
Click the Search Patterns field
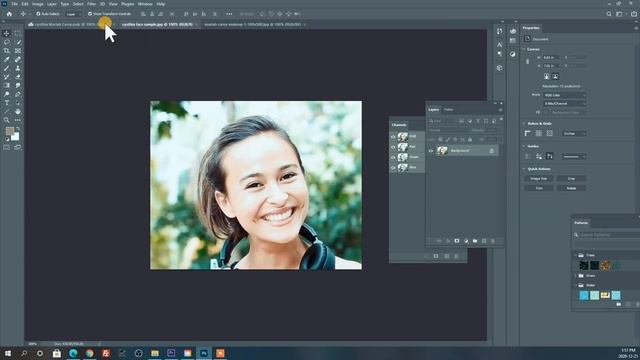click(607, 235)
